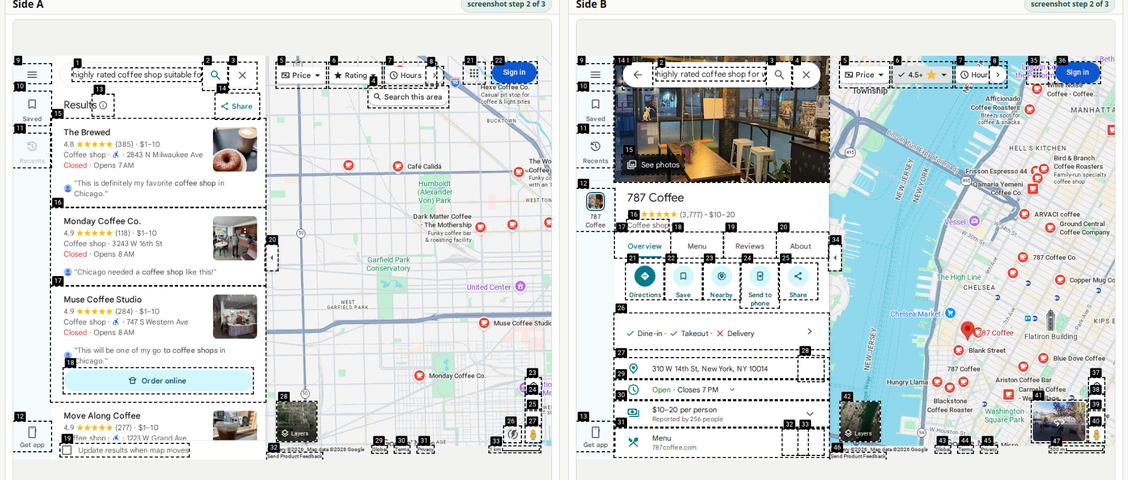Click the Sign in button in Side A

(x=514, y=72)
